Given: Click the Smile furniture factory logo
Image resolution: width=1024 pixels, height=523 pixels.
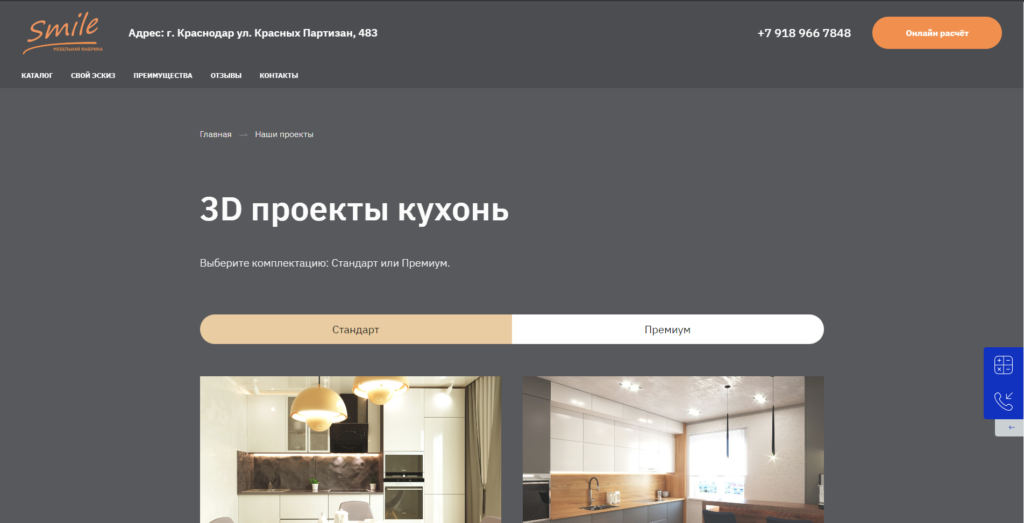Looking at the screenshot, I should [x=63, y=35].
